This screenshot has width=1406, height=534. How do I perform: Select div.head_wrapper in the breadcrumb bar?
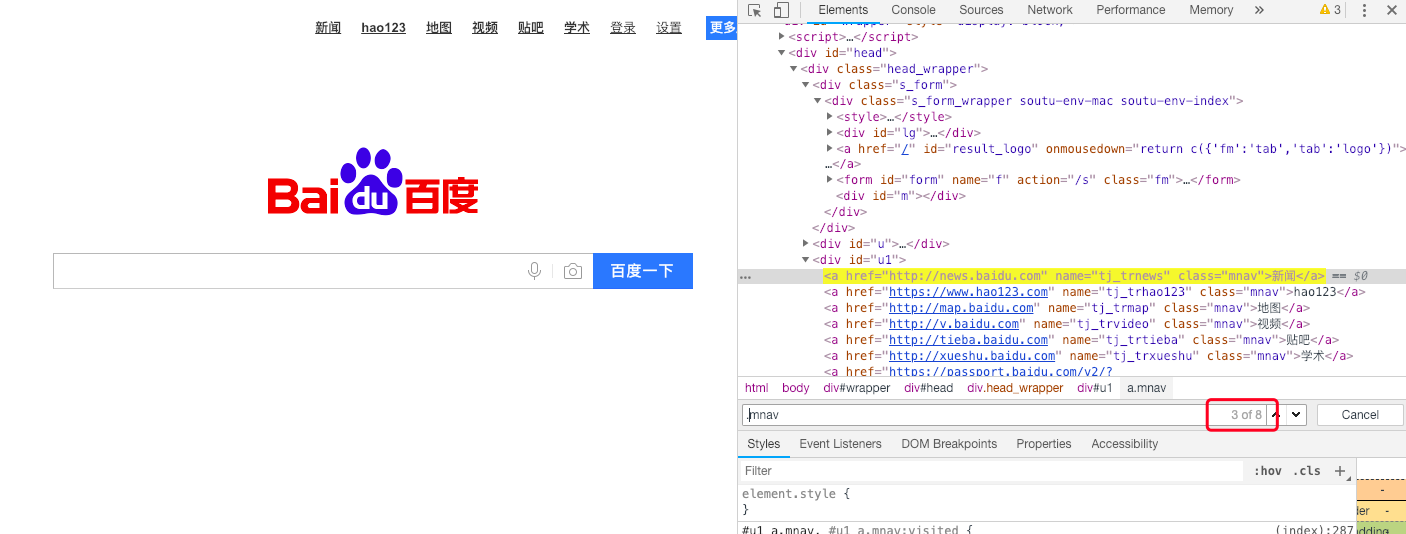pos(1015,388)
